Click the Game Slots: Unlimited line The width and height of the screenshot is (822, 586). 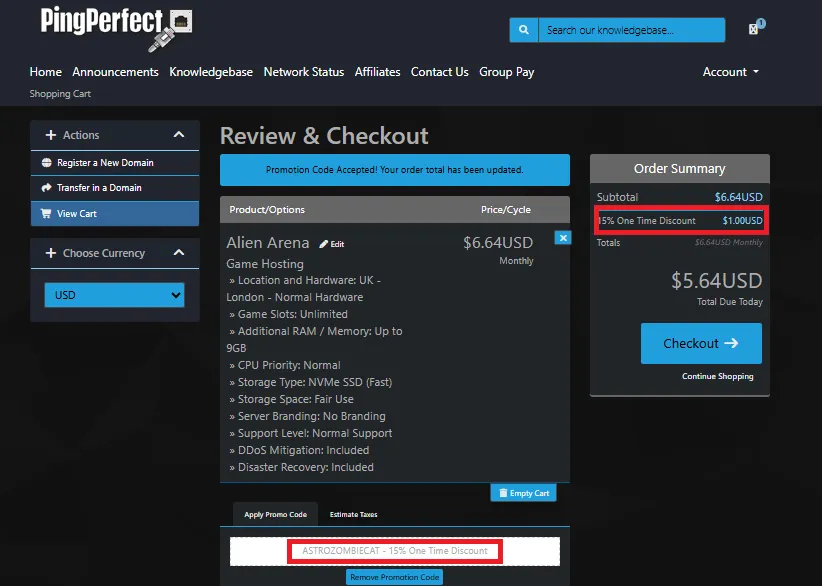click(x=288, y=314)
